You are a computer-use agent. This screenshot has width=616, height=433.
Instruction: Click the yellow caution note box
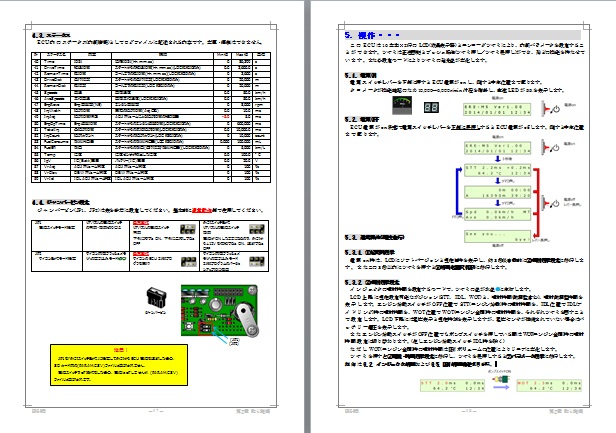[119, 365]
